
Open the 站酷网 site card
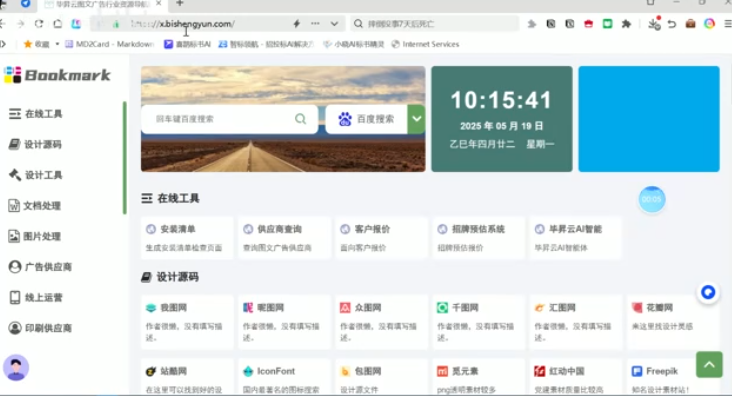click(187, 377)
